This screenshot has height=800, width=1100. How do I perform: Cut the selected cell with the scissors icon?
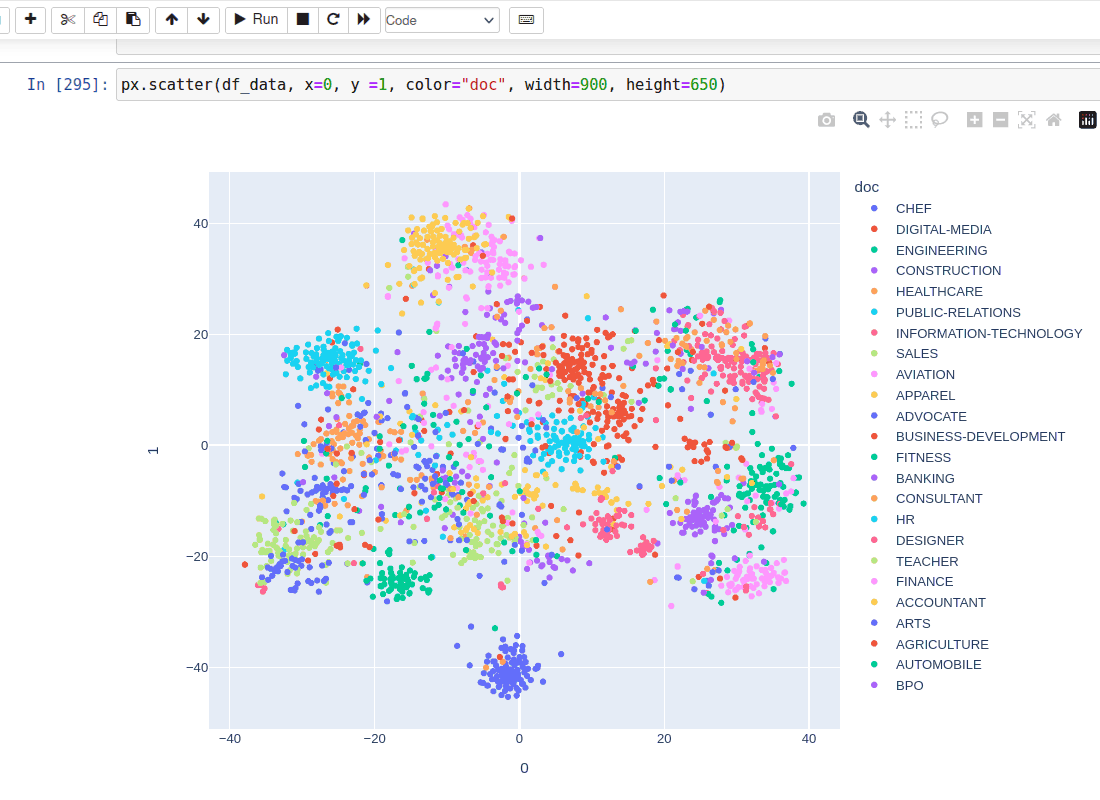tap(67, 19)
